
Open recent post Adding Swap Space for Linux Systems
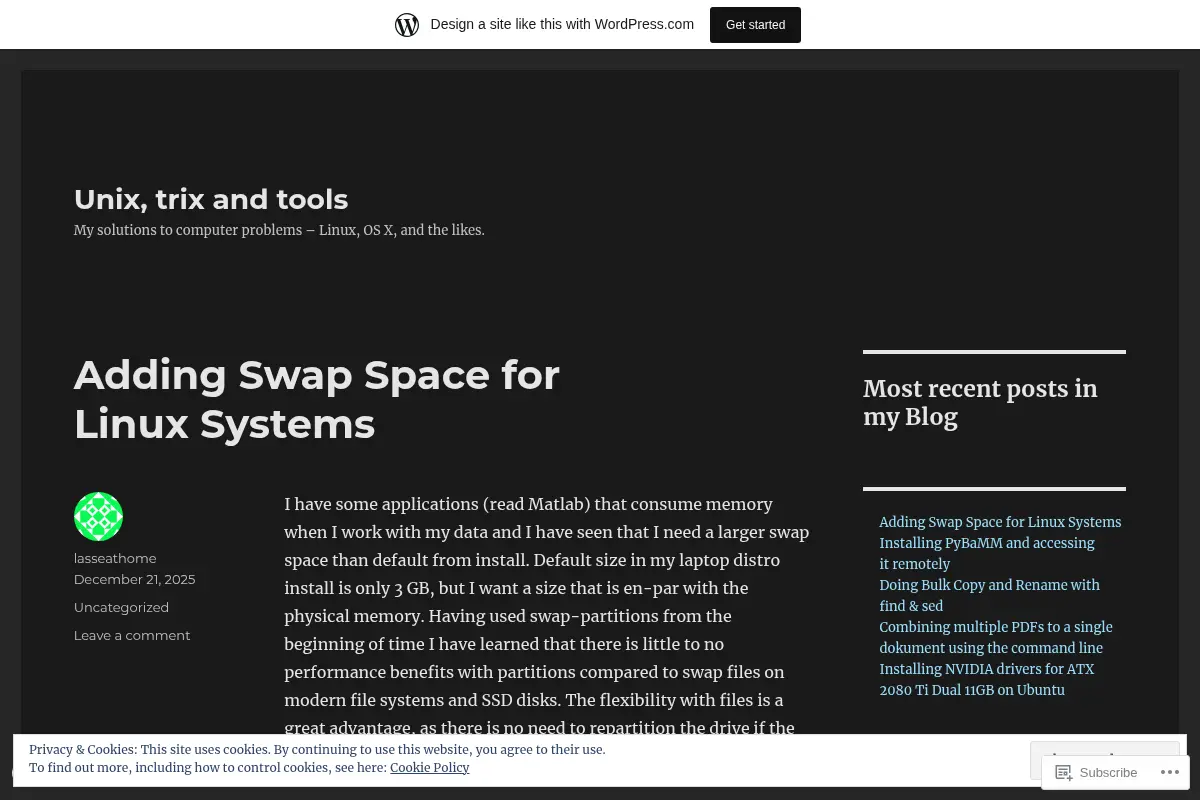pos(1000,522)
